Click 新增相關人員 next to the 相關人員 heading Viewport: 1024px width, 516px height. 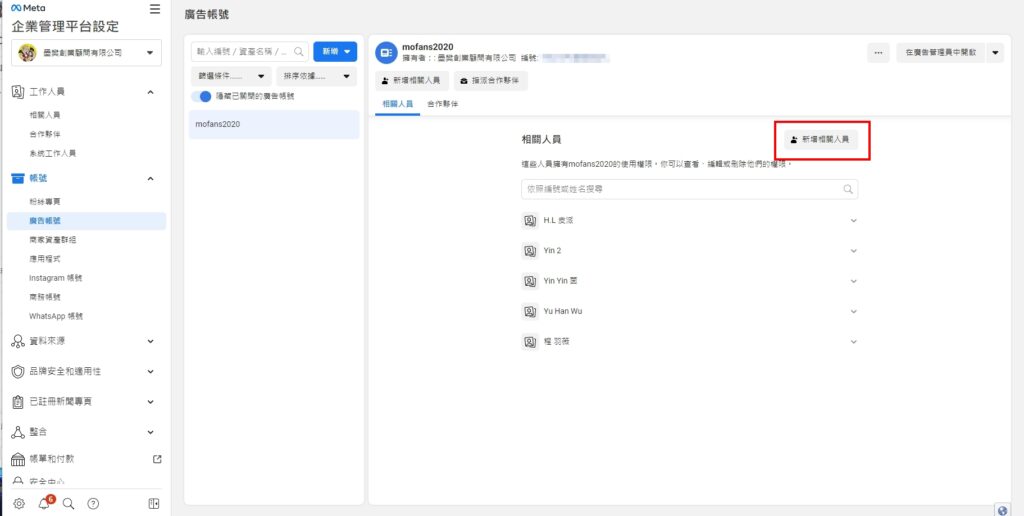821,139
